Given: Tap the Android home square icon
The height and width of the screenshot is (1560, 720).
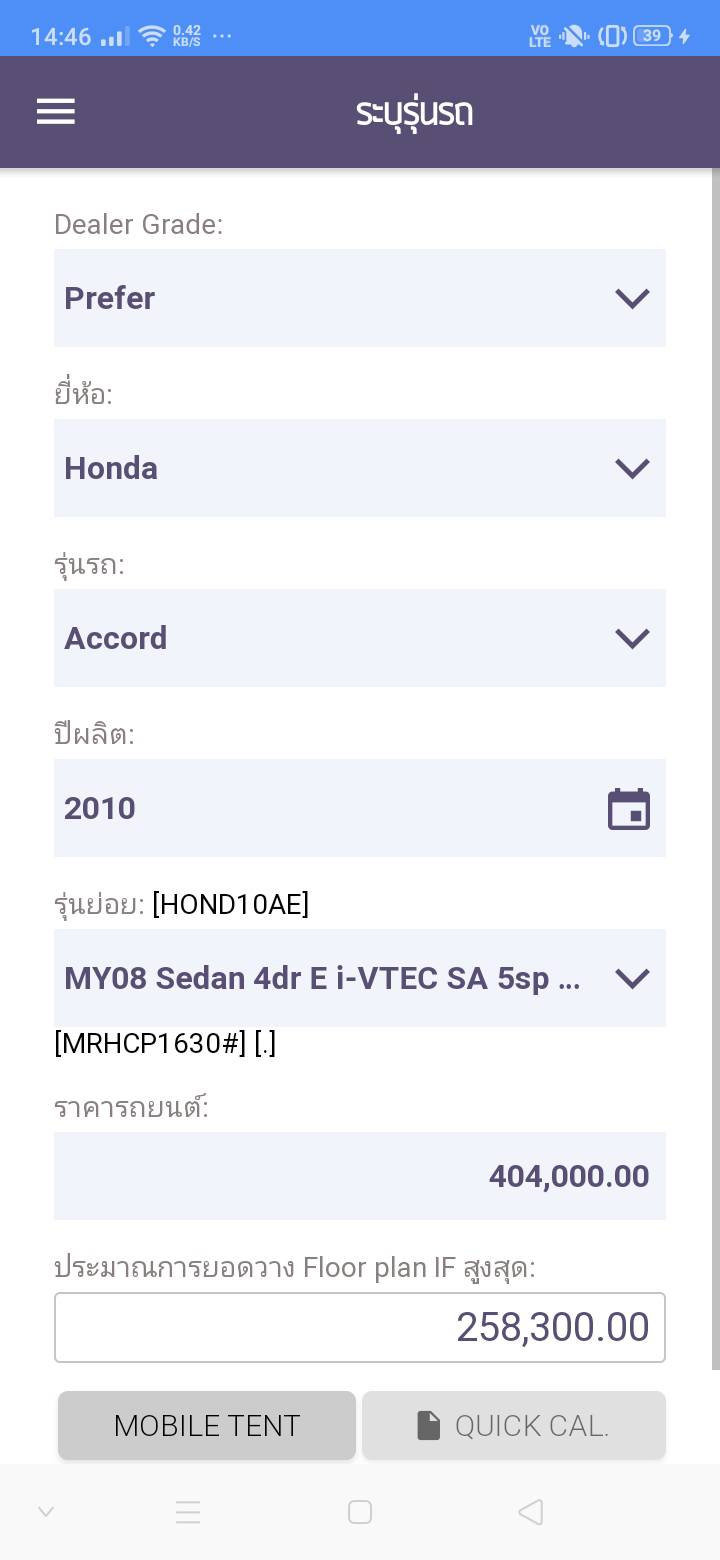Looking at the screenshot, I should click(x=360, y=1512).
